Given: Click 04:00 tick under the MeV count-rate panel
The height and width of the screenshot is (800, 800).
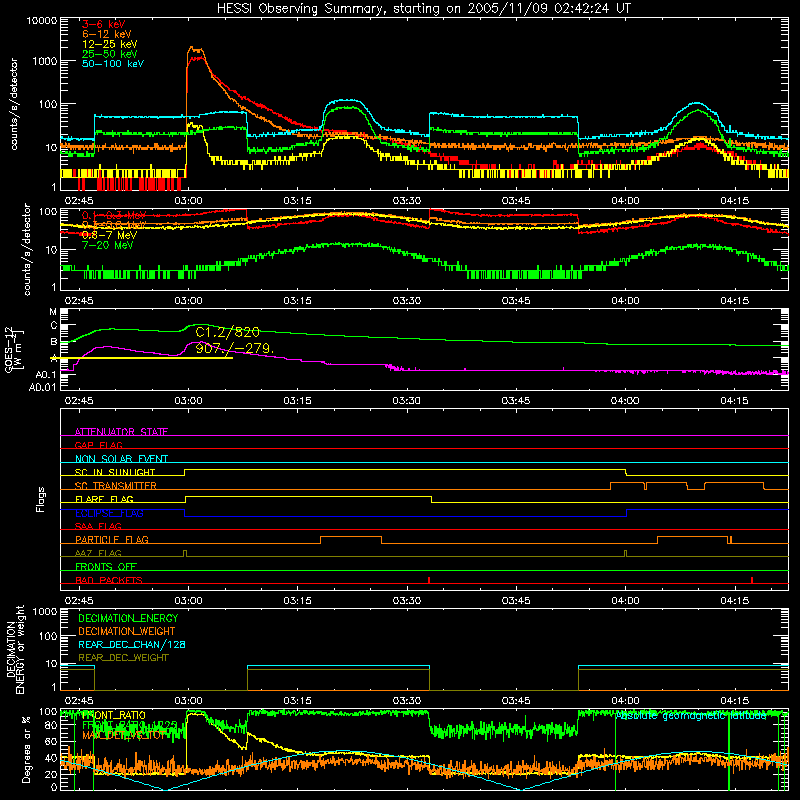Looking at the screenshot, I should (625, 301).
